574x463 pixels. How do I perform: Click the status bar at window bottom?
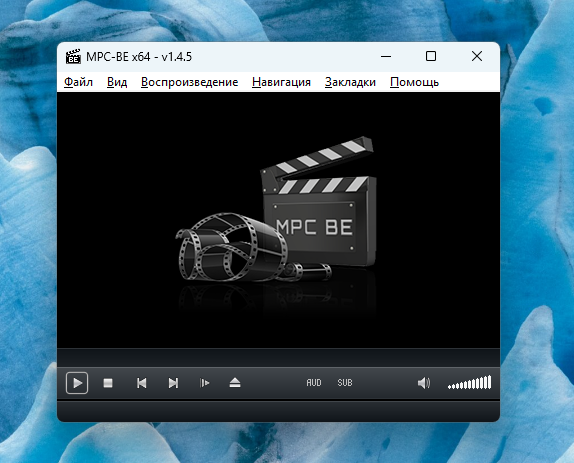pos(278,411)
